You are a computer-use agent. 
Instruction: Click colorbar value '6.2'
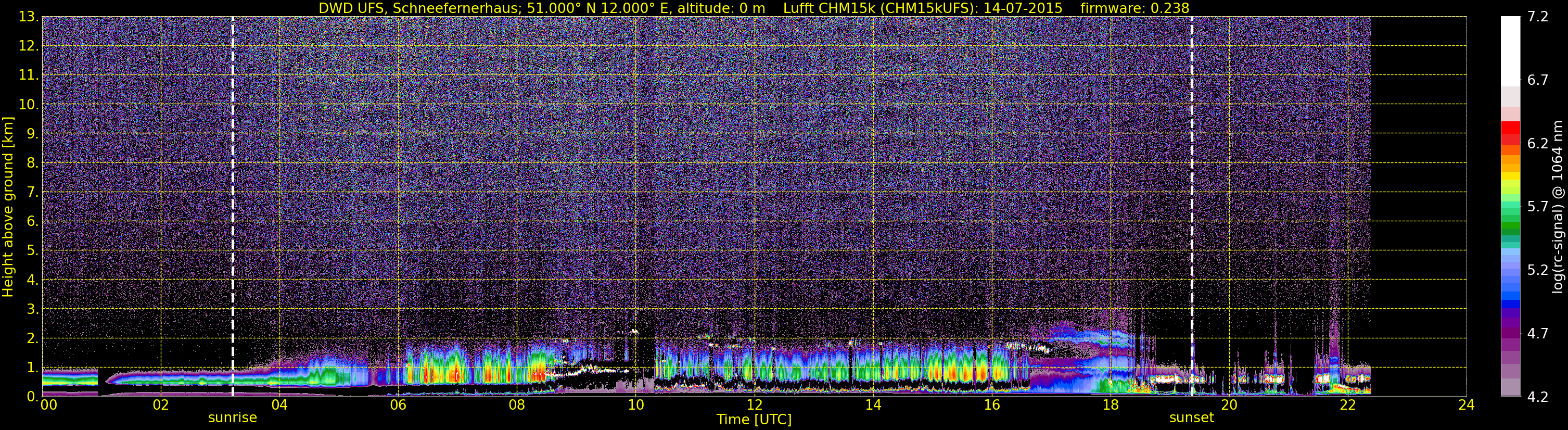pyautogui.click(x=1538, y=144)
